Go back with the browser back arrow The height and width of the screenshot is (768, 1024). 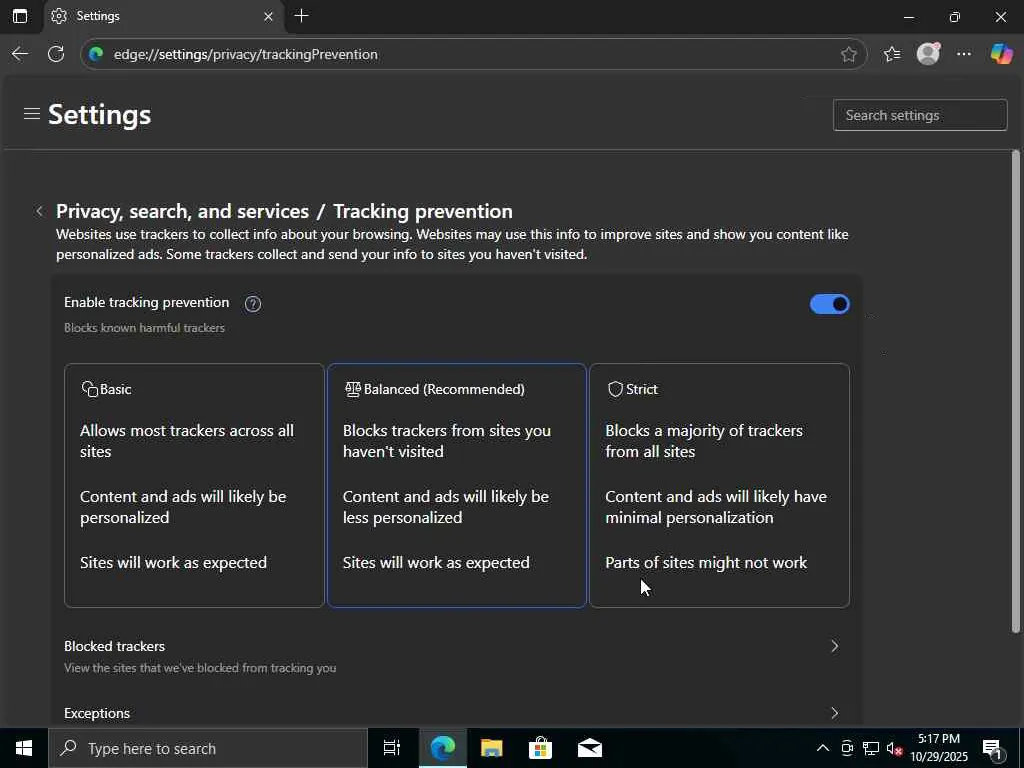(x=20, y=54)
